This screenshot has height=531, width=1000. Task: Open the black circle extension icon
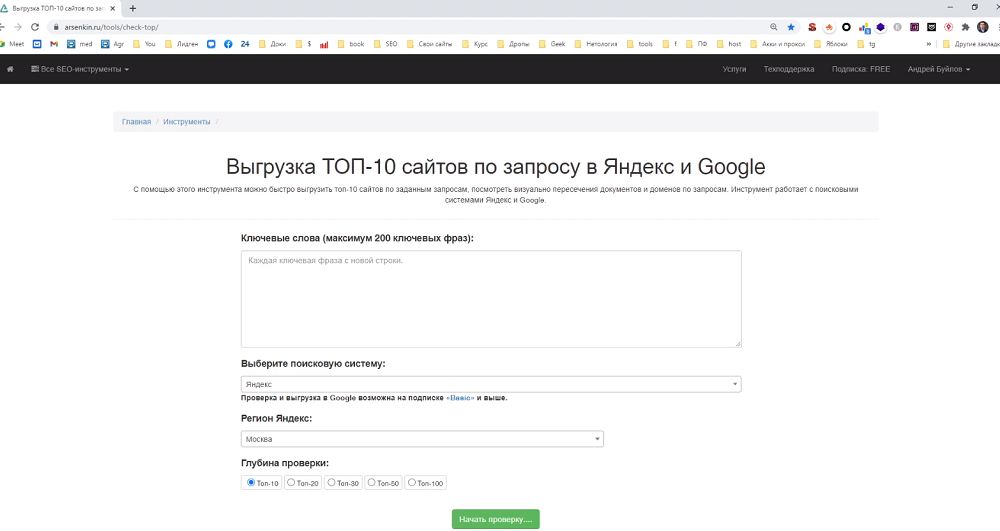846,27
